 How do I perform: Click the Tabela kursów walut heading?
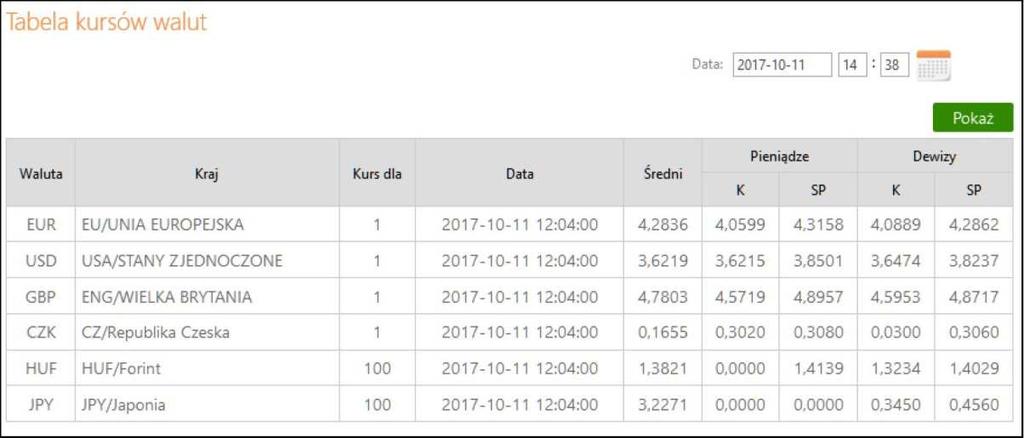[106, 22]
